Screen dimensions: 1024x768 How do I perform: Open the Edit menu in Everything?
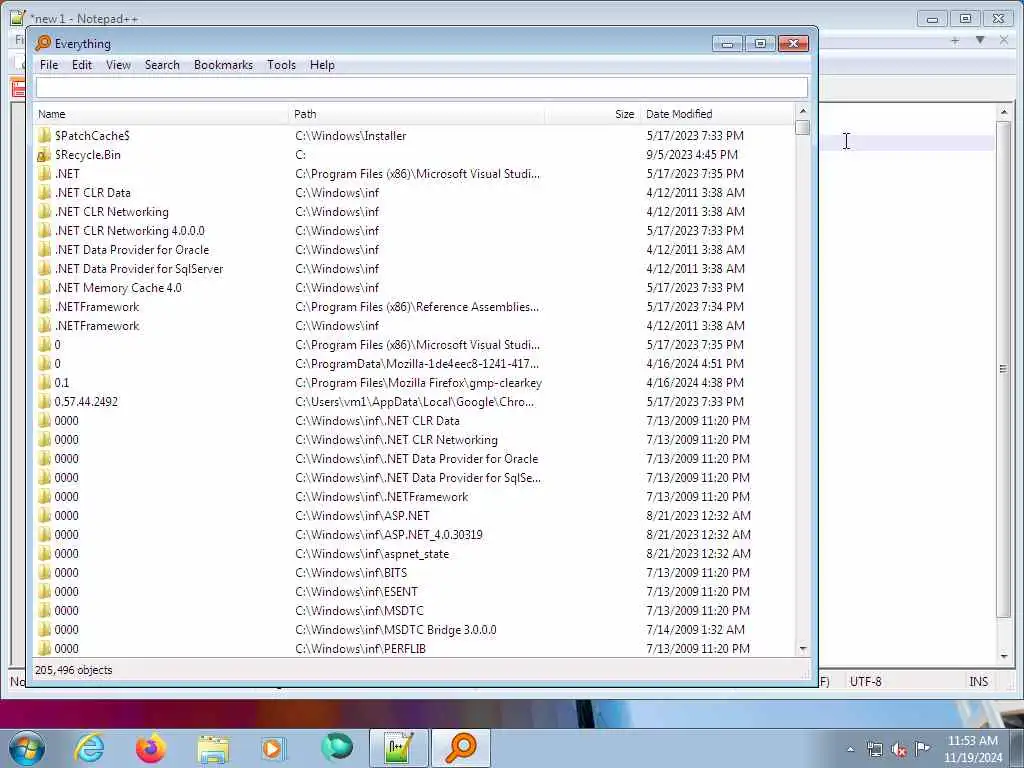coord(82,65)
